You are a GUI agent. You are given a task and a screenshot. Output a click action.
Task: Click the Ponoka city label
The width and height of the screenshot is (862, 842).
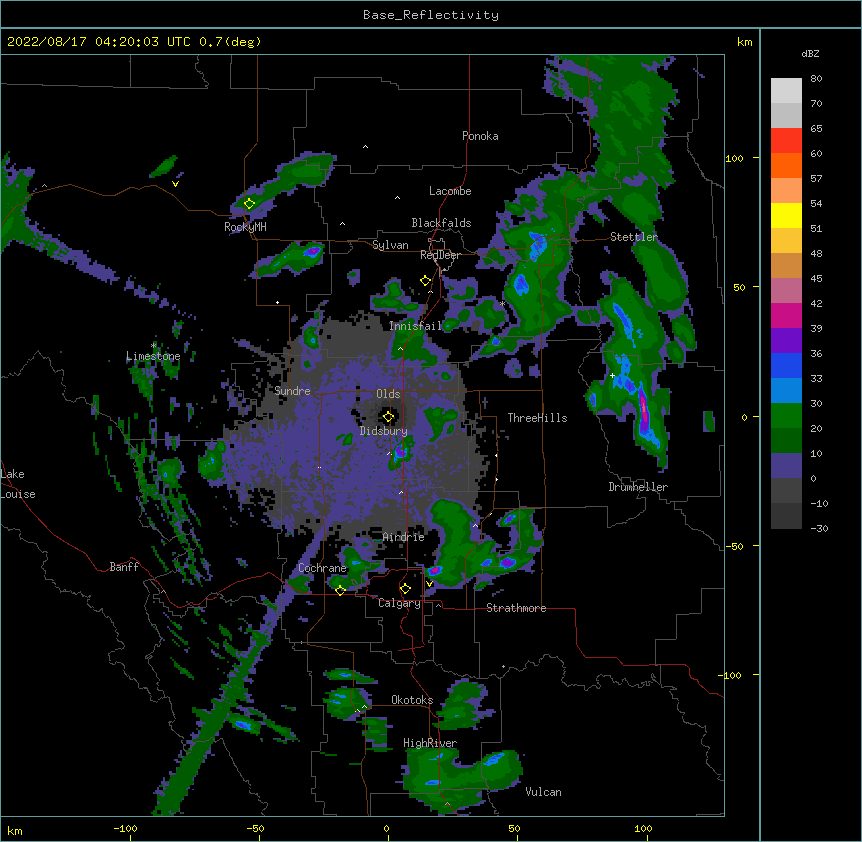480,136
